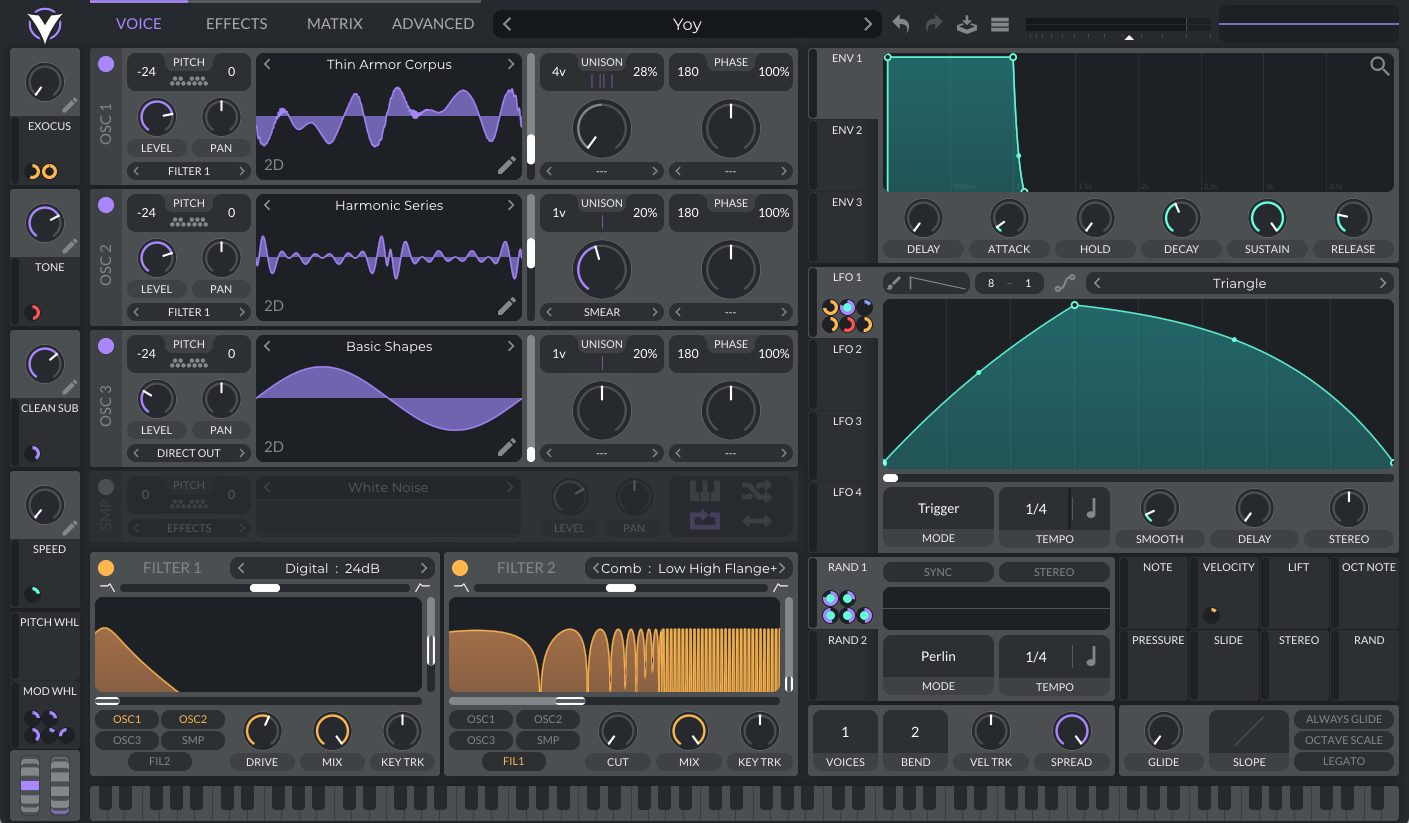Image resolution: width=1409 pixels, height=823 pixels.
Task: Enable the SMP sampler power button
Action: pyautogui.click(x=106, y=487)
